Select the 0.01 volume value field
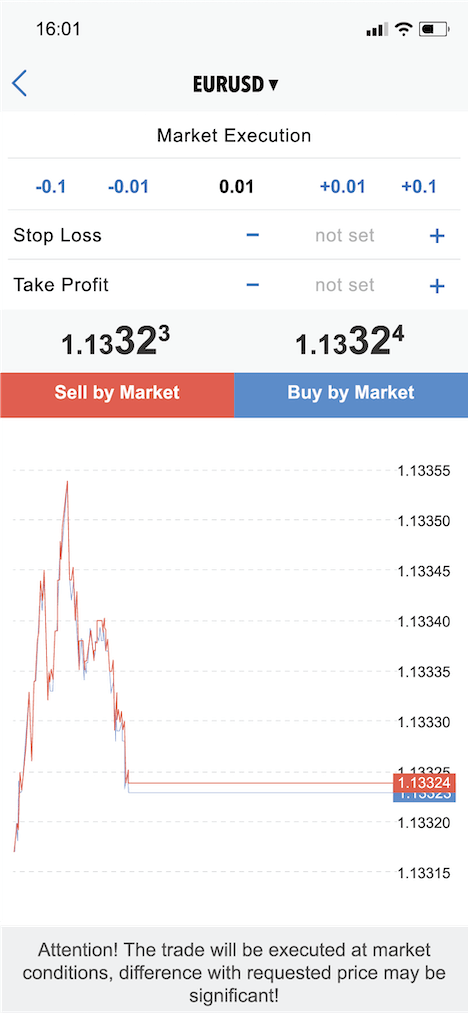This screenshot has height=1013, width=468. pyautogui.click(x=236, y=187)
